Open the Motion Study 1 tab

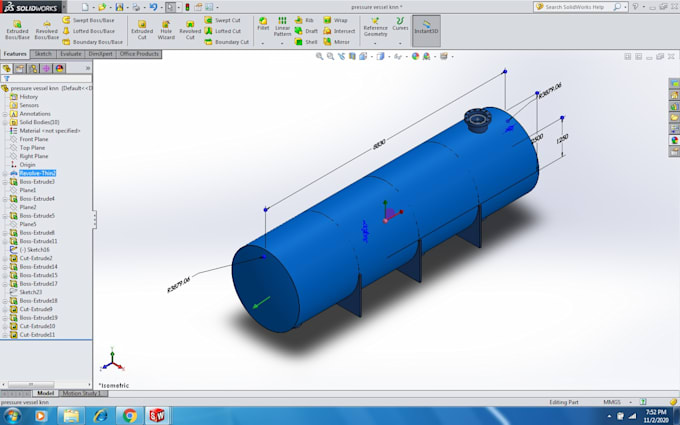[81, 393]
